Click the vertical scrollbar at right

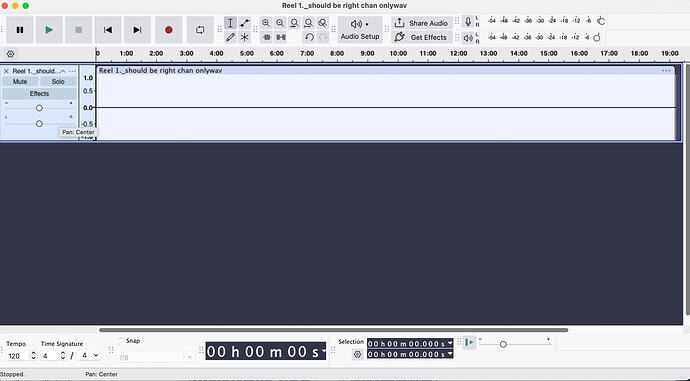pos(687,189)
